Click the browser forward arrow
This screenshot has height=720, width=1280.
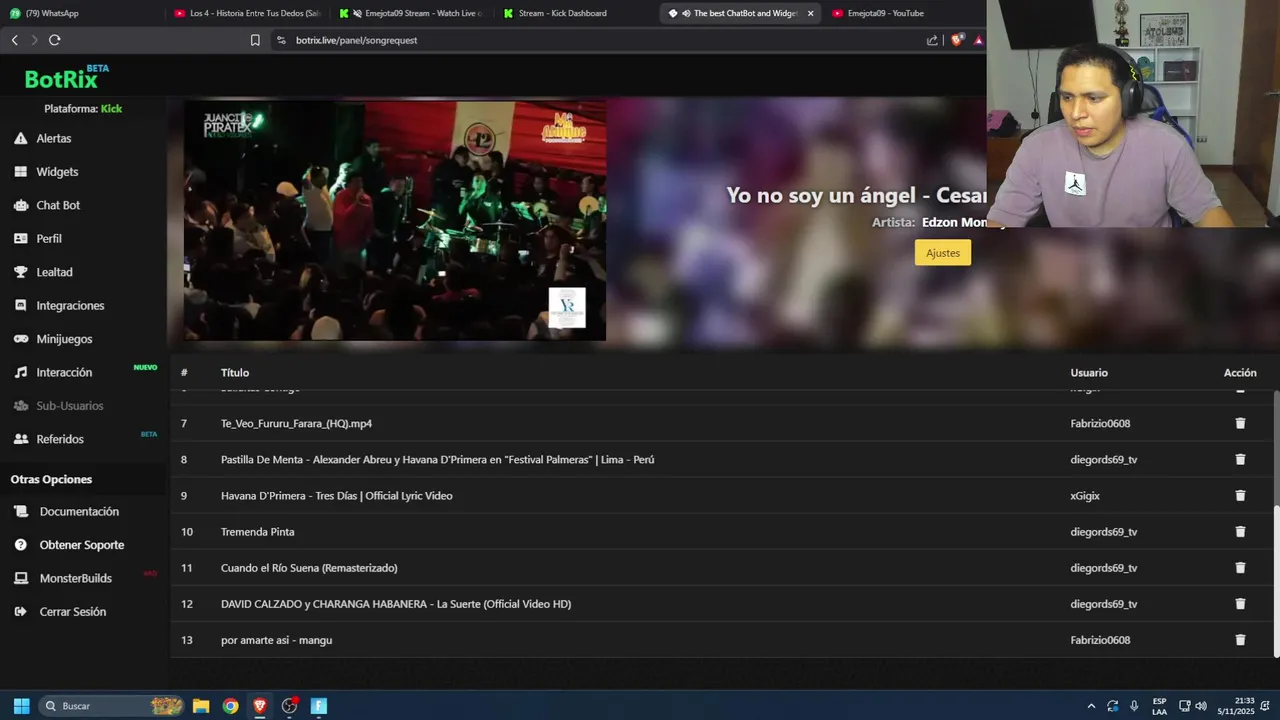pos(34,40)
